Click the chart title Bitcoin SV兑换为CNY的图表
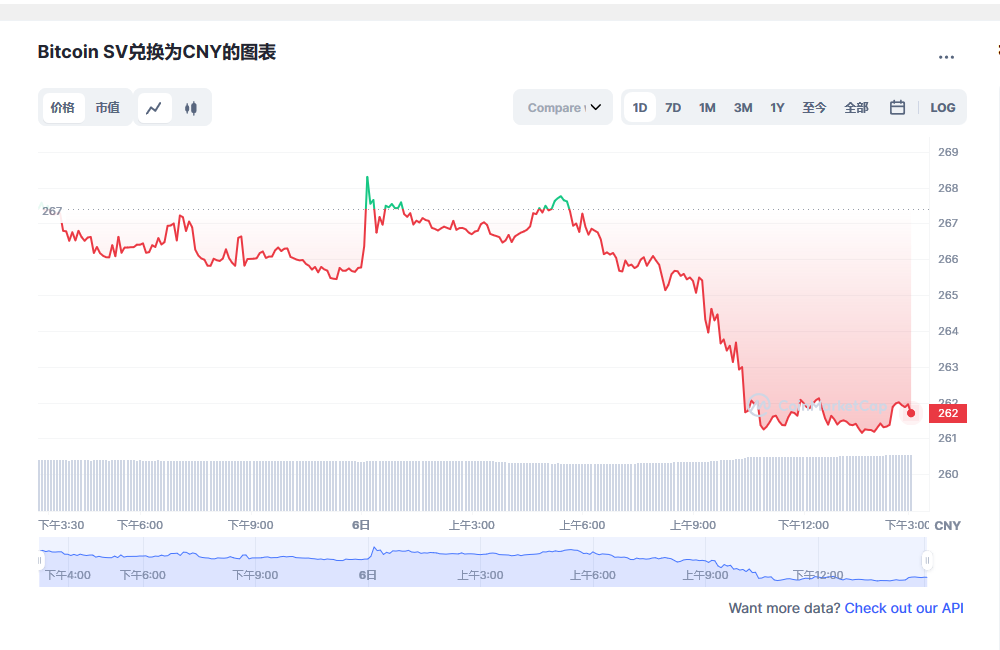 click(157, 52)
